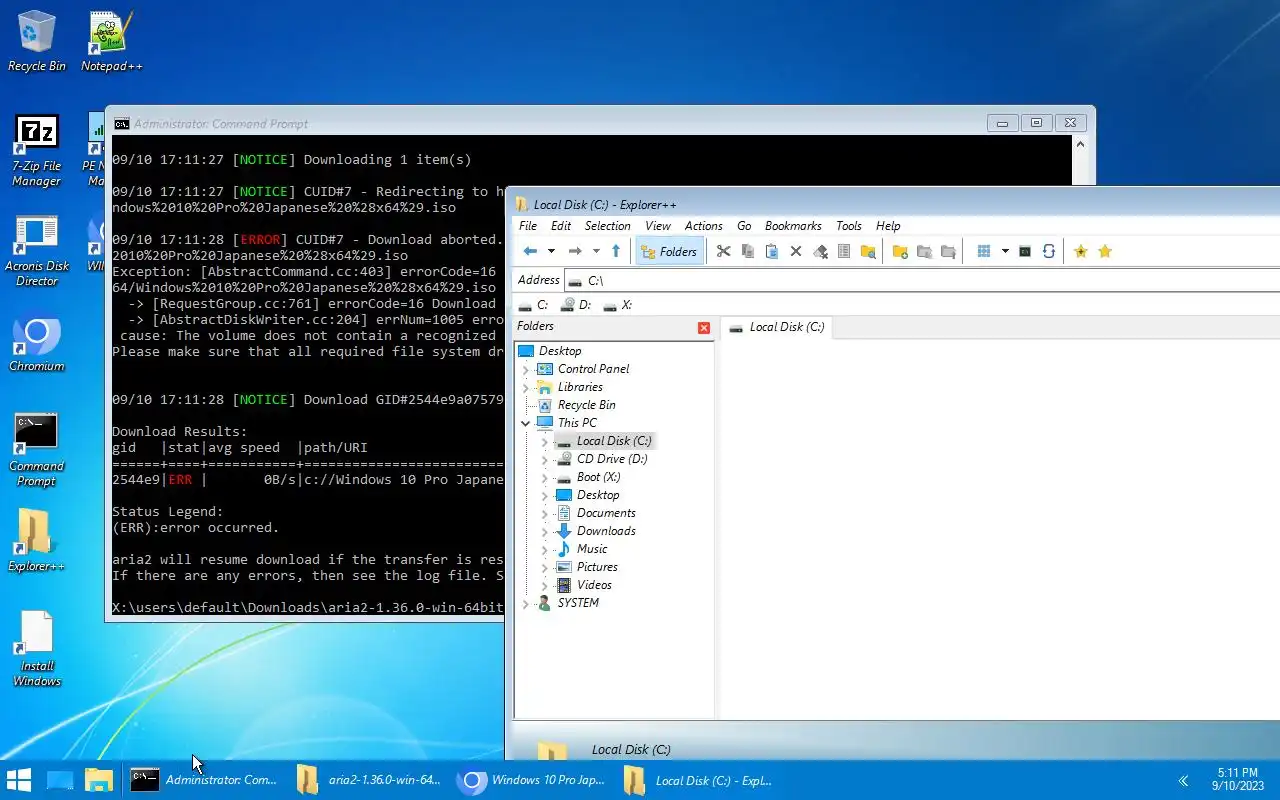Open the View menu in Explorer++

(658, 226)
